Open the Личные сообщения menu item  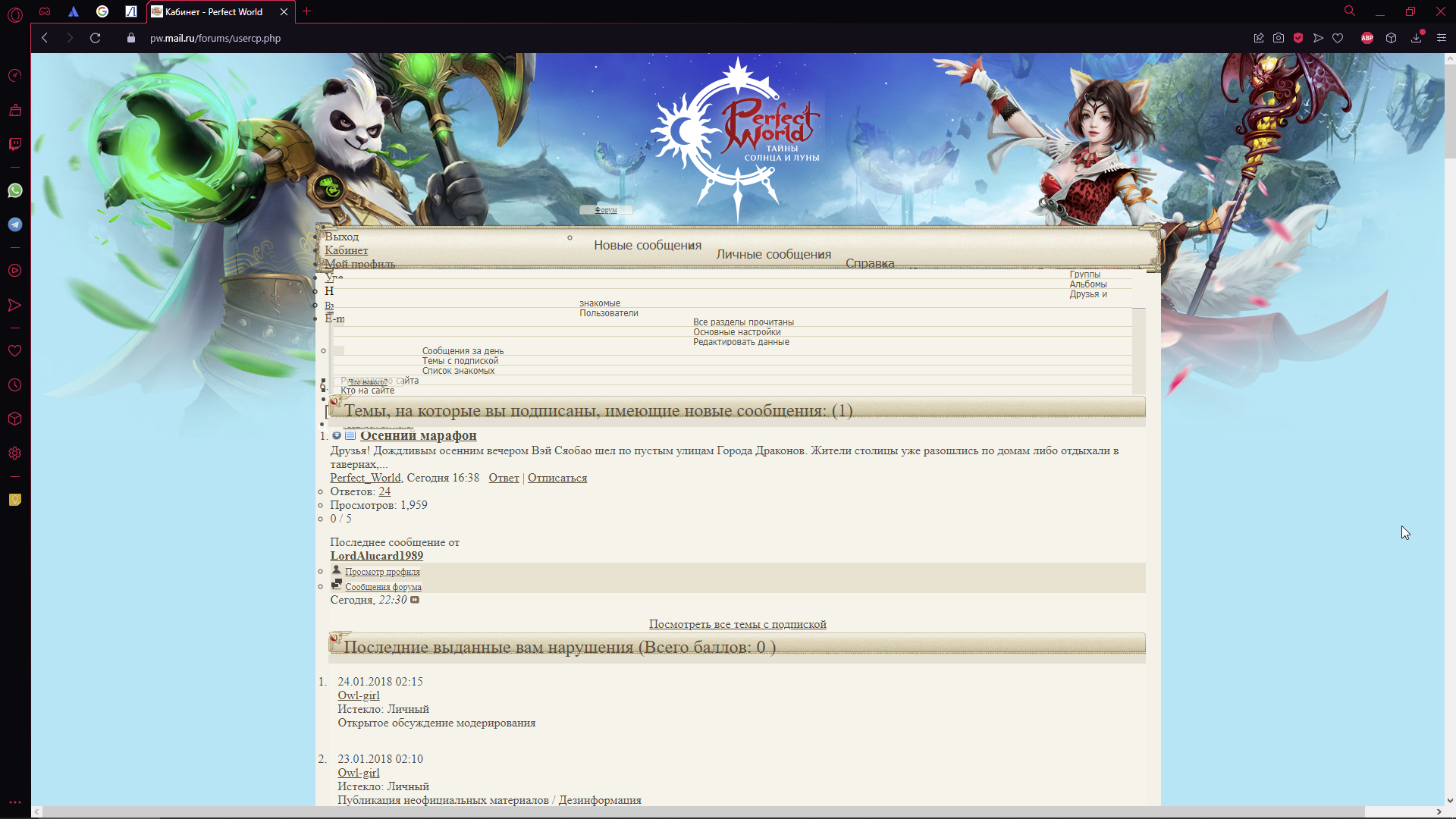[x=773, y=255]
